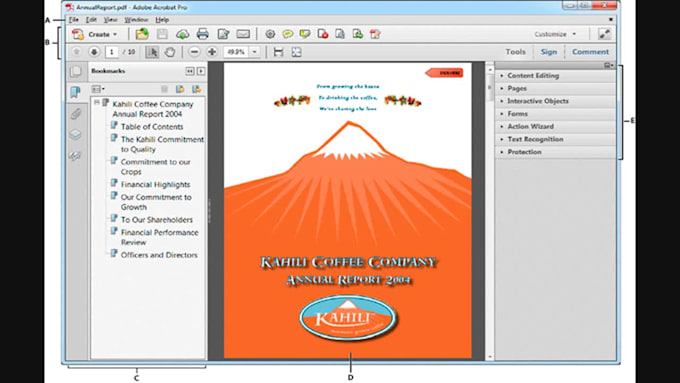The width and height of the screenshot is (680, 383).
Task: Click the zoom out minus button
Action: point(195,52)
